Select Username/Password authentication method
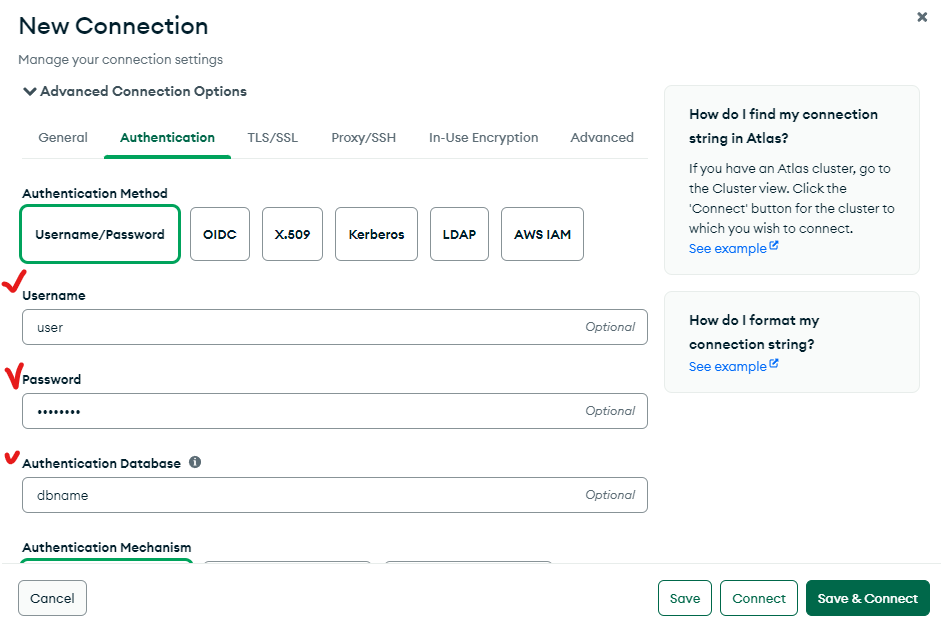 tap(100, 234)
